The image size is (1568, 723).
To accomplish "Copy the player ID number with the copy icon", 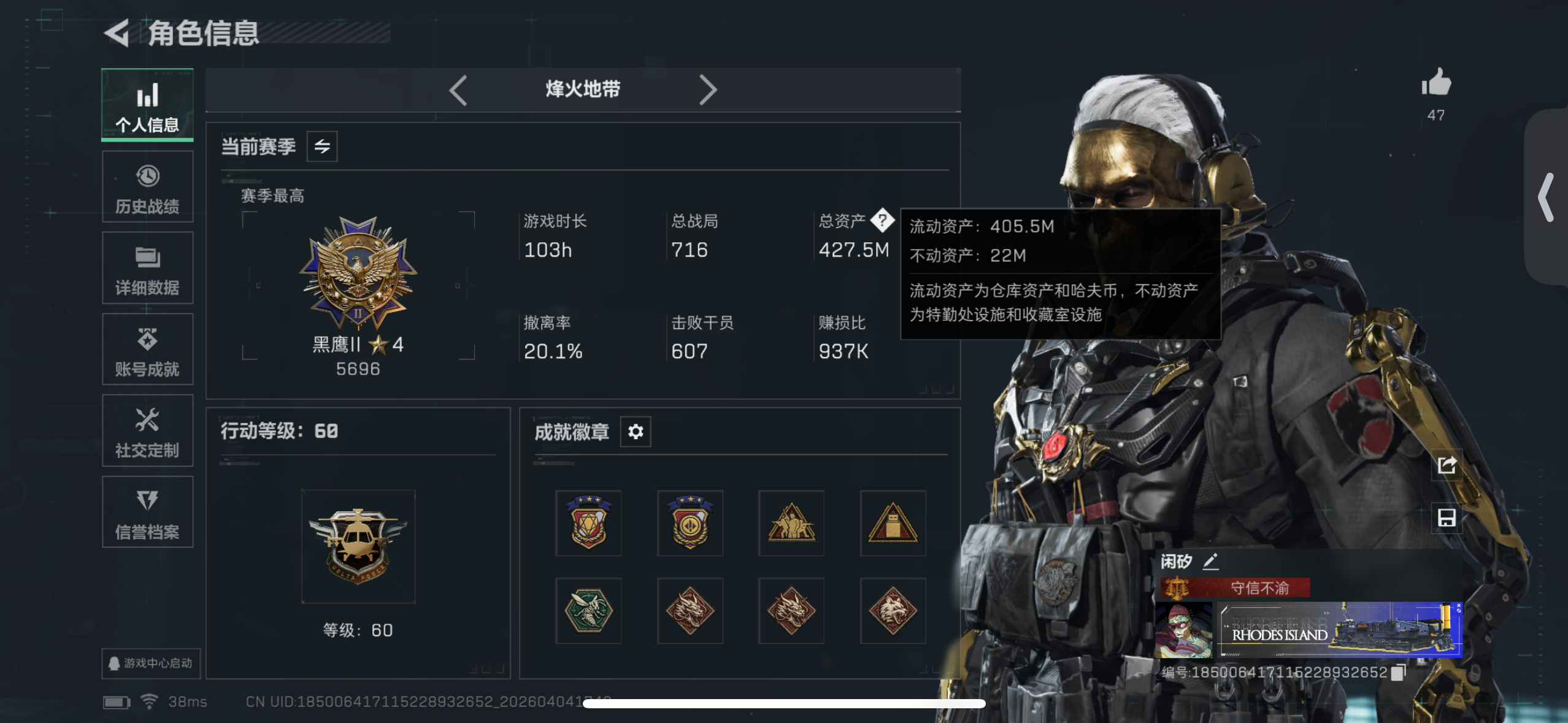I will (x=1398, y=672).
